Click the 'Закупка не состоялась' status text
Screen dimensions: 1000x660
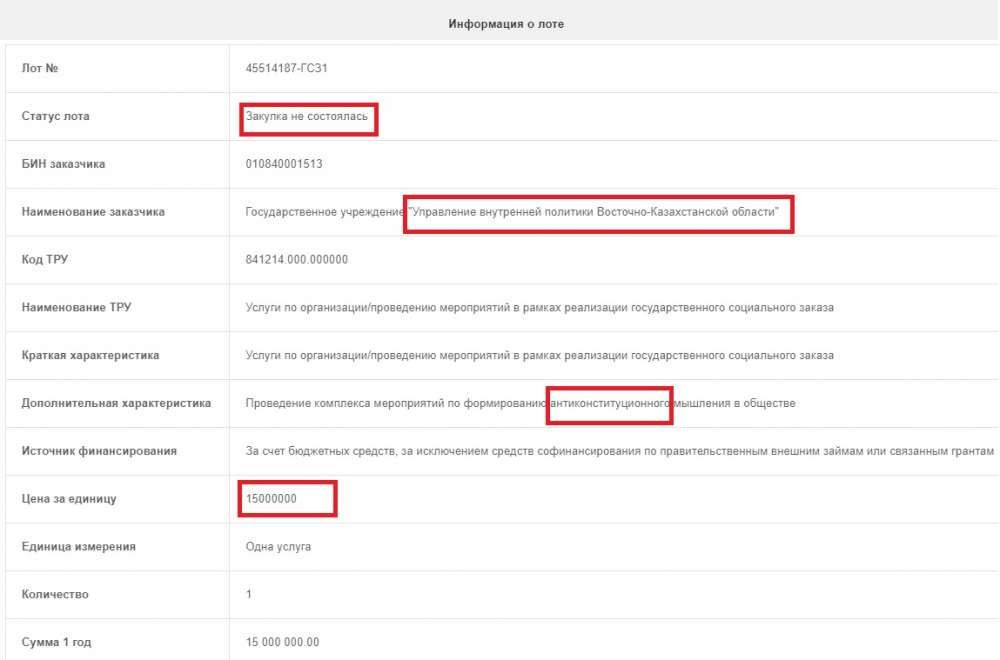coord(308,117)
